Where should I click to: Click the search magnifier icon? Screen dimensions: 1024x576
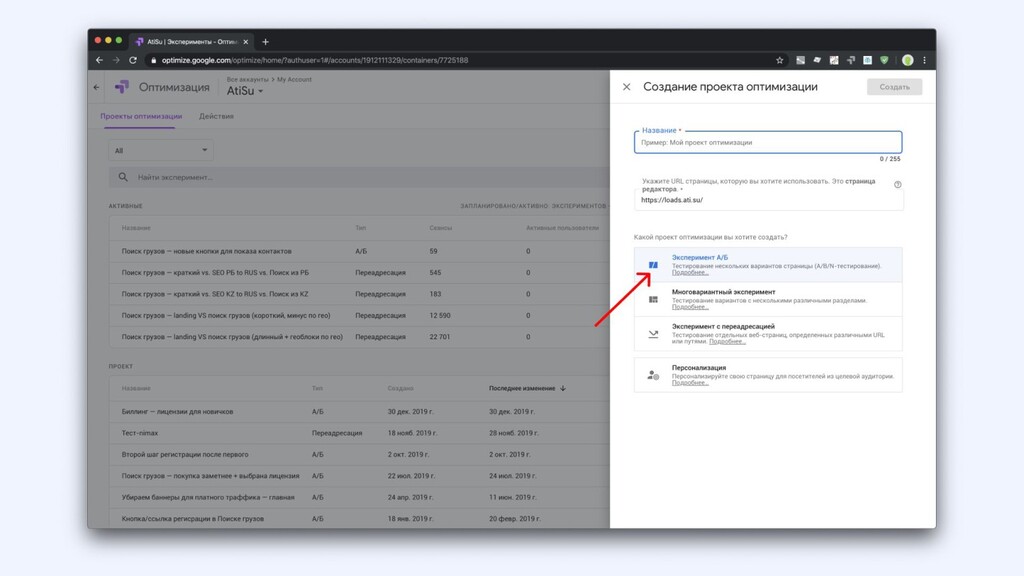(x=123, y=177)
